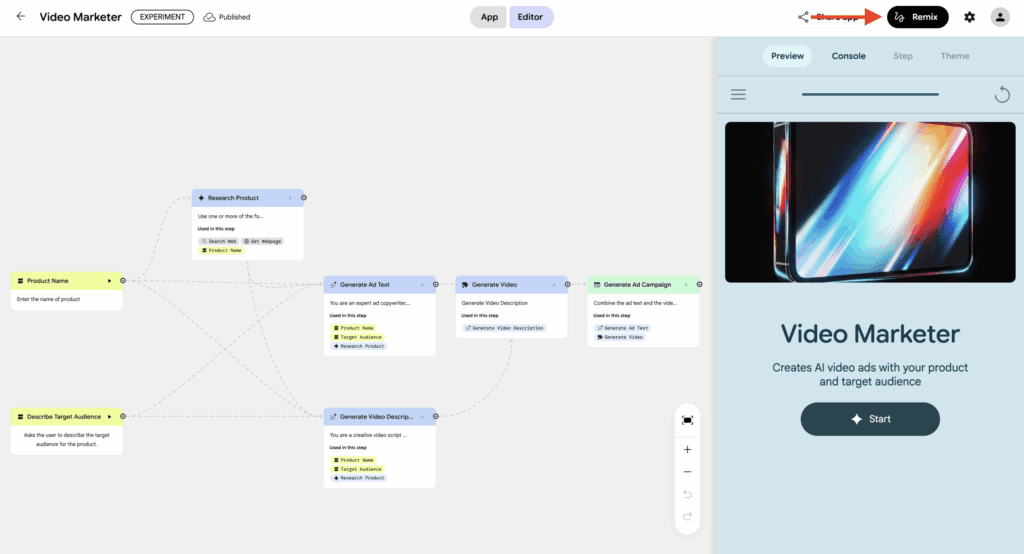Select the Generate Ad Campaign node
Image resolution: width=1024 pixels, height=554 pixels.
click(637, 285)
